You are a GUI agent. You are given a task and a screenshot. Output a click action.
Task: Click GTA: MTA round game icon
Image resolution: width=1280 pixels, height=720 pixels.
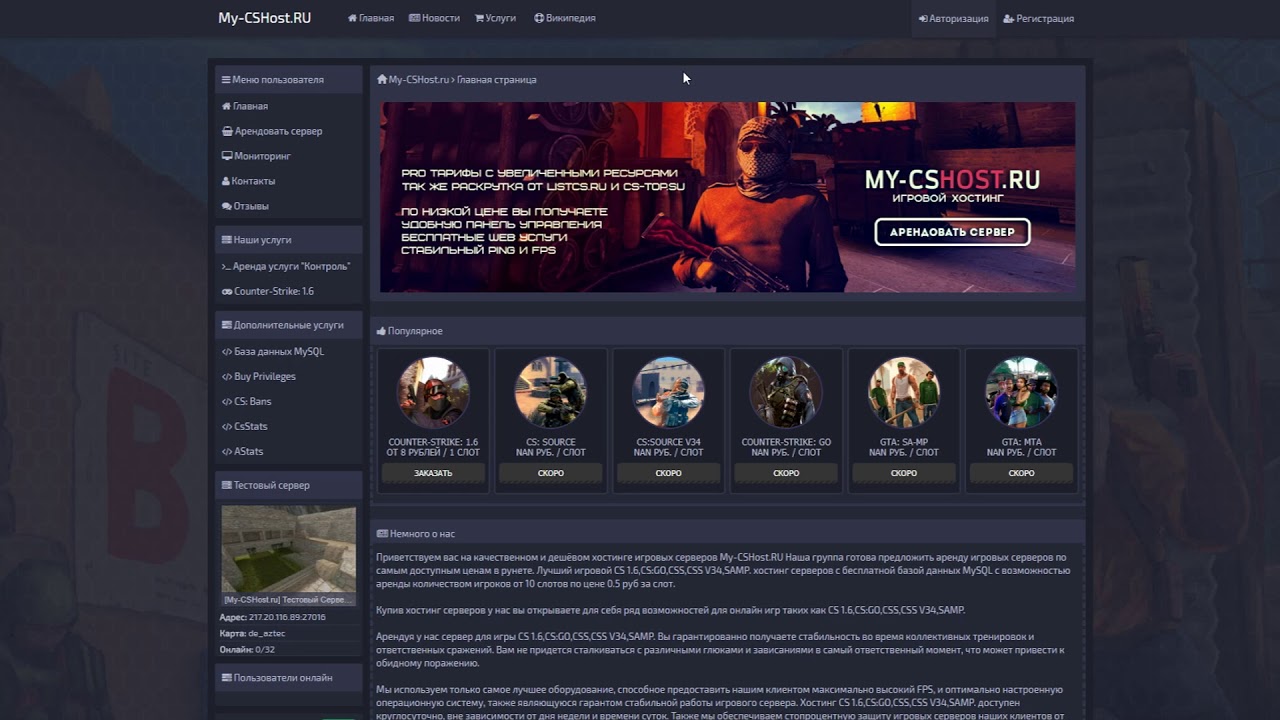click(1021, 393)
